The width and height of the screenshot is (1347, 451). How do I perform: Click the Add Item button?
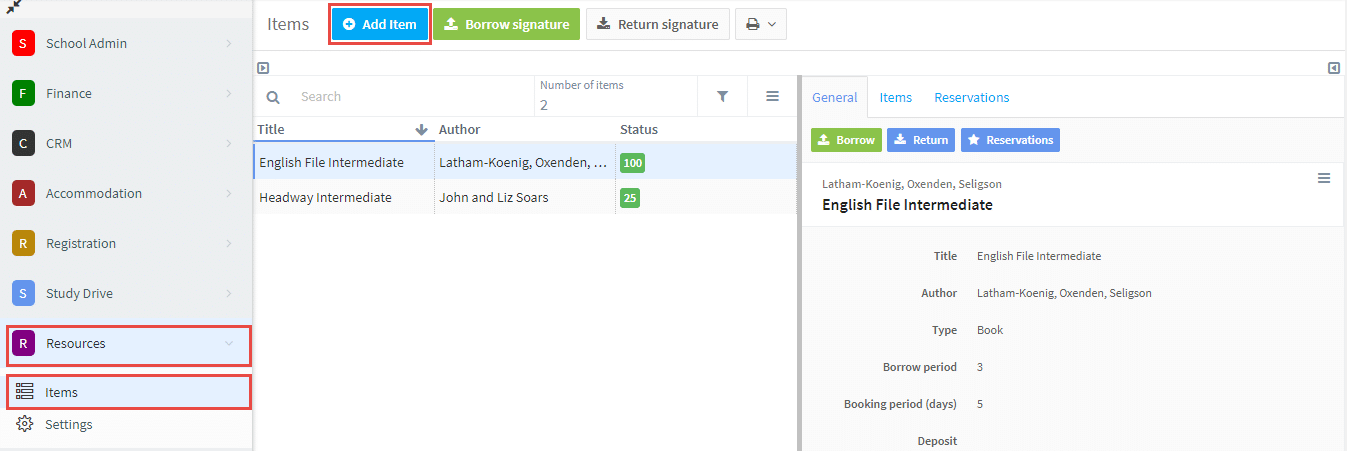pos(380,24)
